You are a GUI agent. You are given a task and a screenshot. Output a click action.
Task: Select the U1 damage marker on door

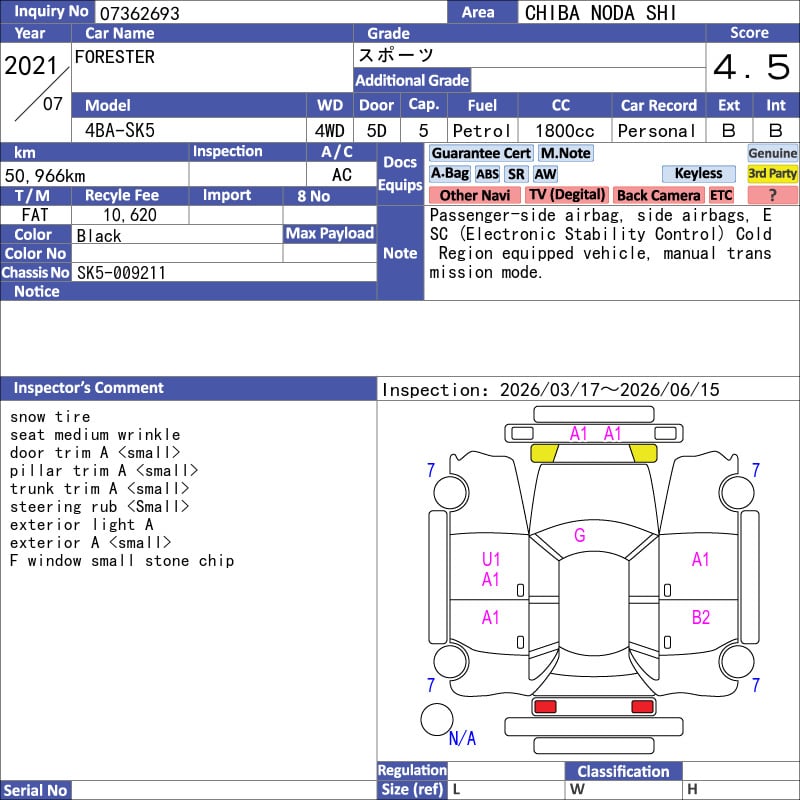point(490,560)
